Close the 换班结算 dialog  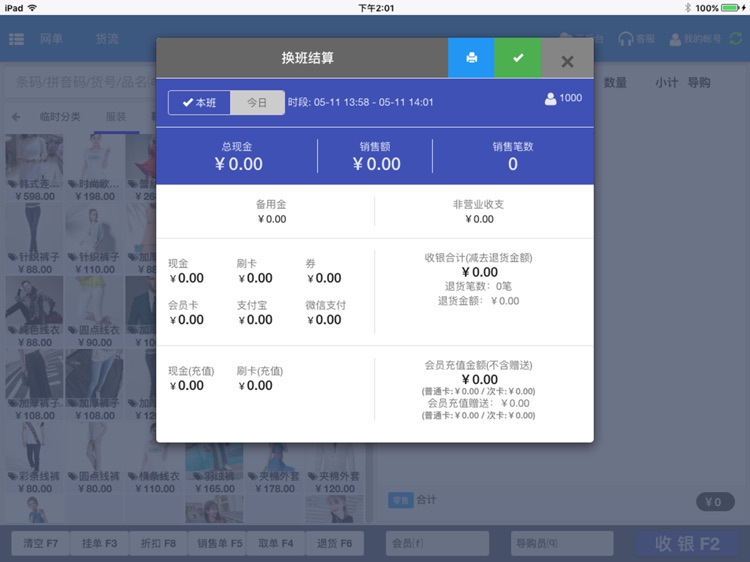coord(567,61)
